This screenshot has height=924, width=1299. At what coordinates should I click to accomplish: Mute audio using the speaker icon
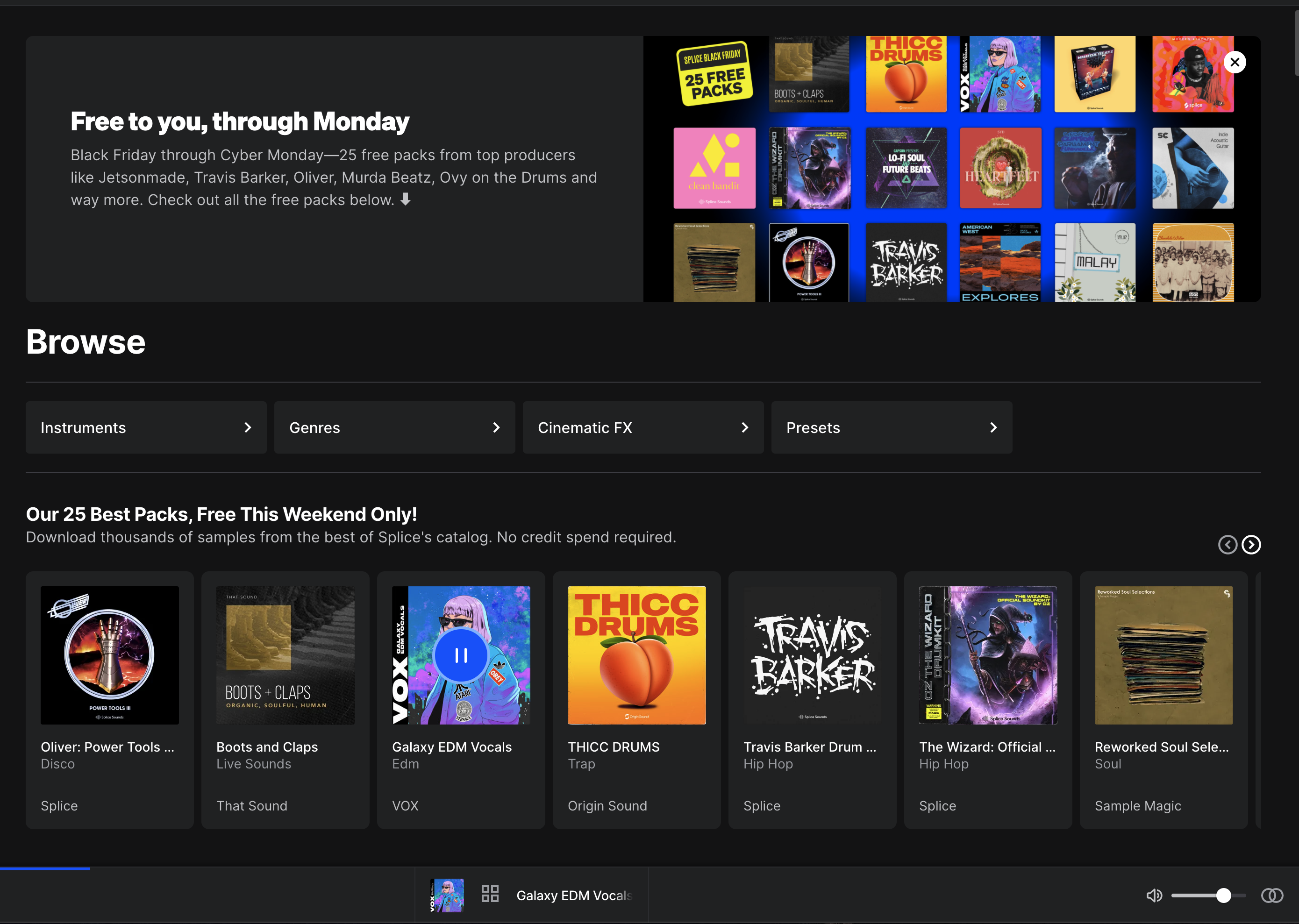1154,896
